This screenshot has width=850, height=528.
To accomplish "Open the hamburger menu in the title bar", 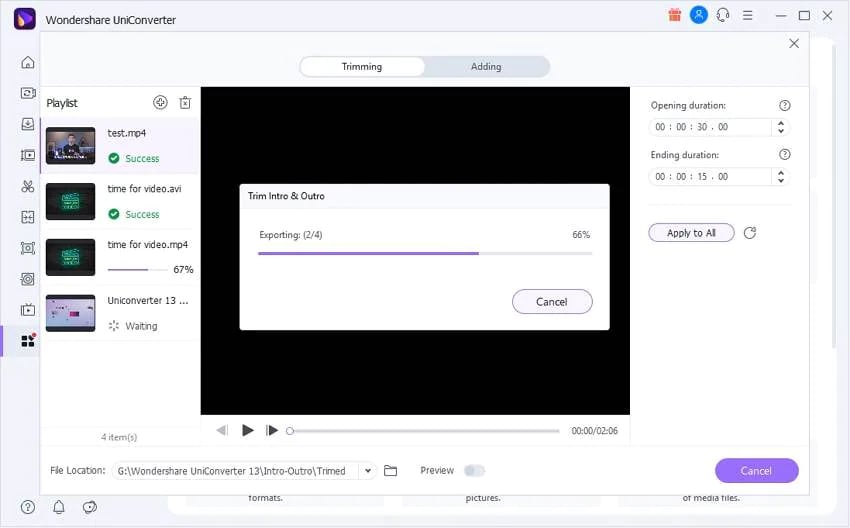I will pyautogui.click(x=748, y=16).
